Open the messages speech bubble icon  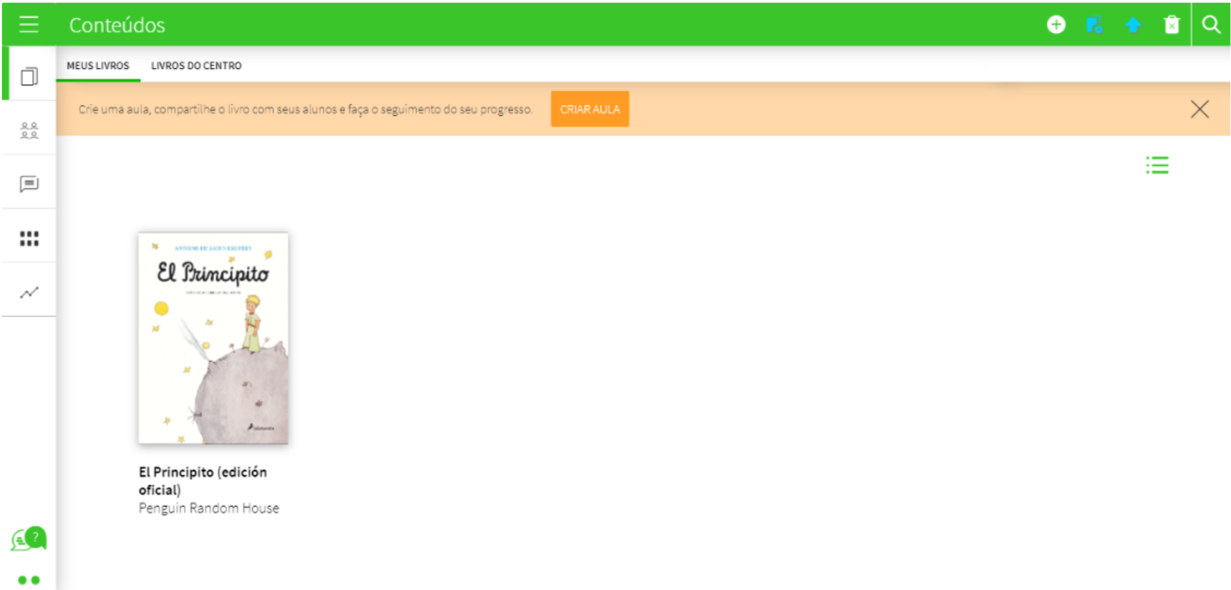29,184
